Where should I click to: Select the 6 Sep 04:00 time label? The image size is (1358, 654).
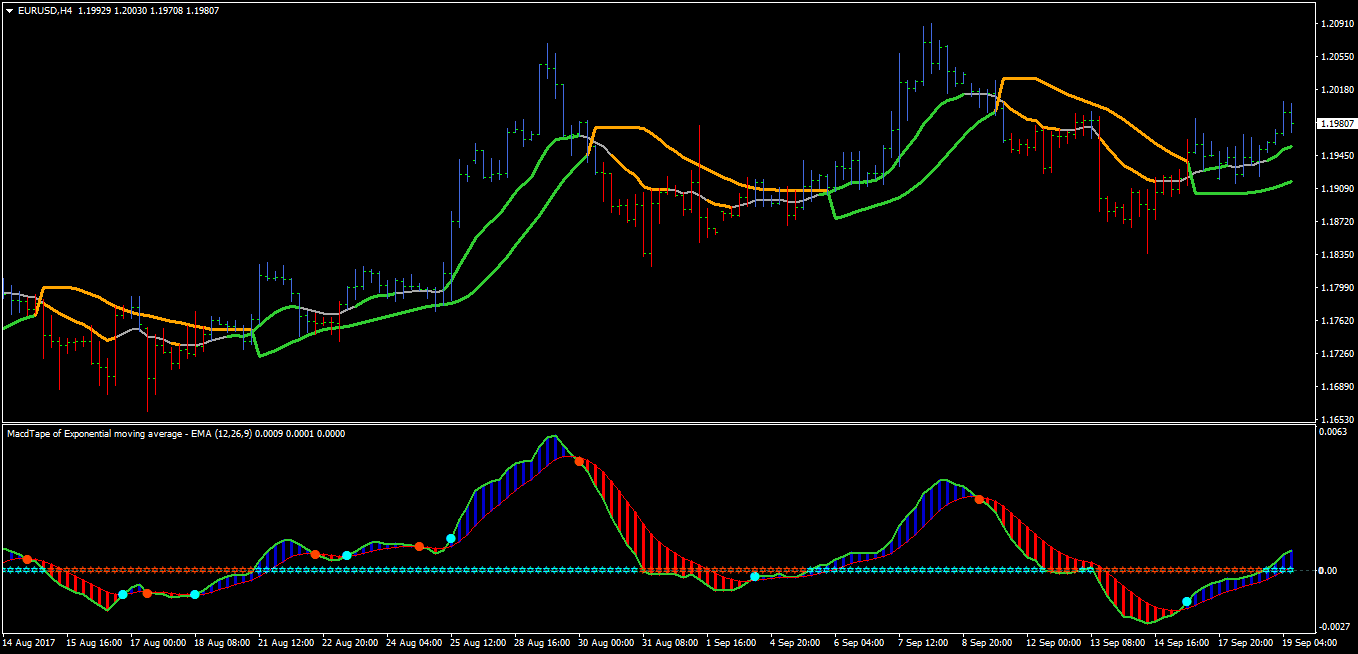click(x=859, y=642)
